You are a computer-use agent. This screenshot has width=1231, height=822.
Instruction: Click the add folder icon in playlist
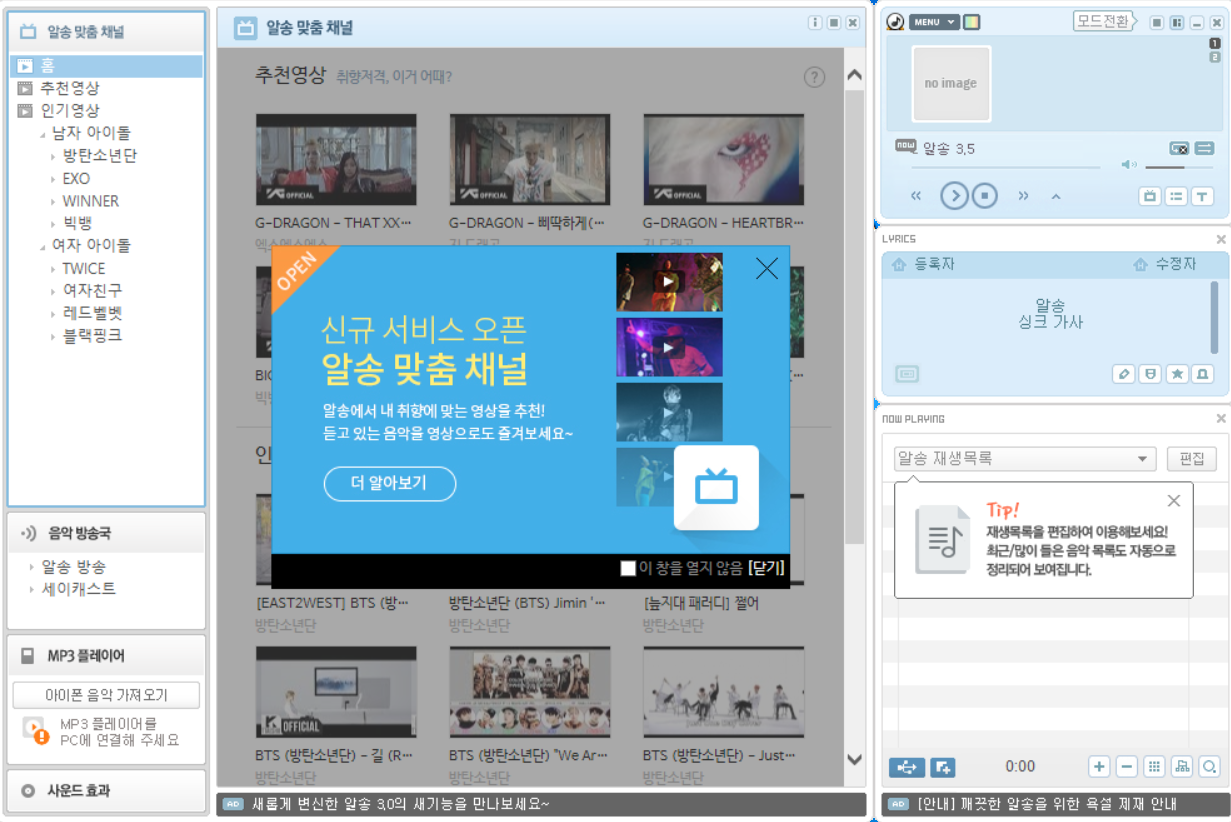pos(942,767)
